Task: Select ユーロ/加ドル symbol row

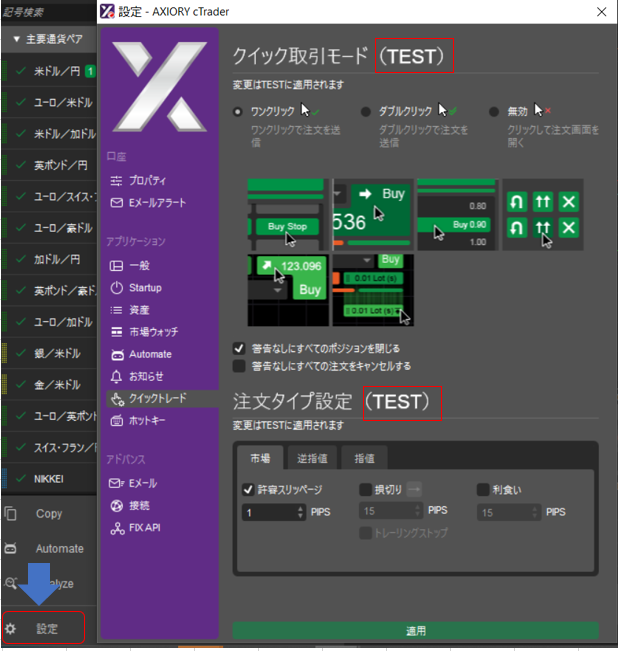Action: [x=49, y=322]
